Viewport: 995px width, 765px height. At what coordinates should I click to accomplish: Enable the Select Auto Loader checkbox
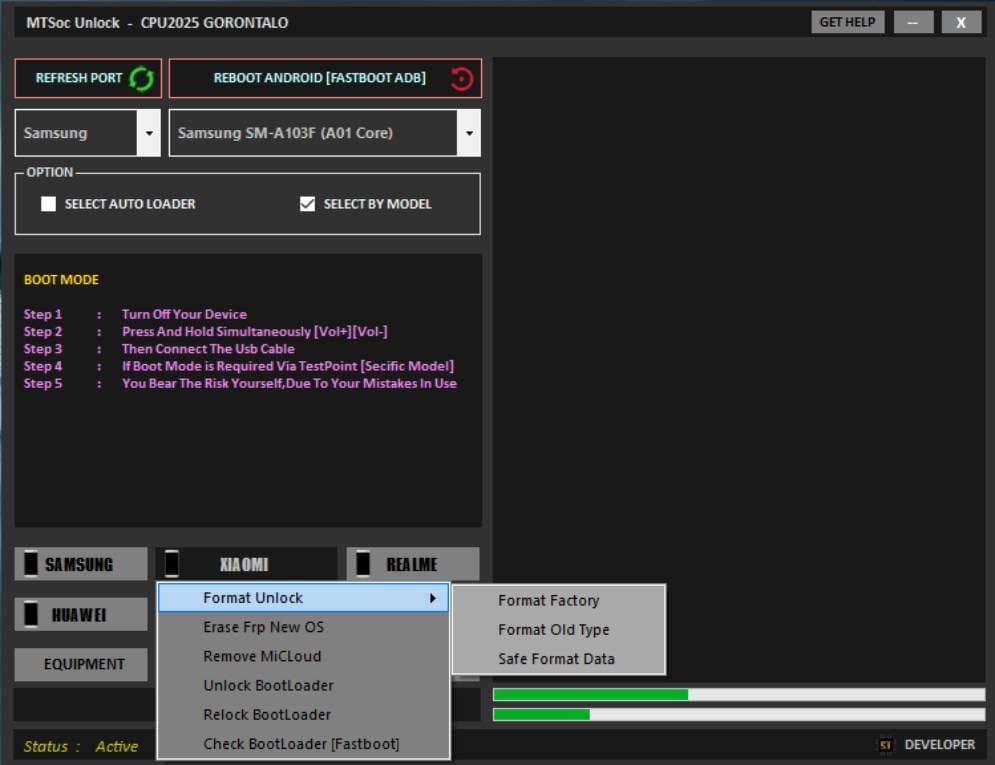pos(48,203)
